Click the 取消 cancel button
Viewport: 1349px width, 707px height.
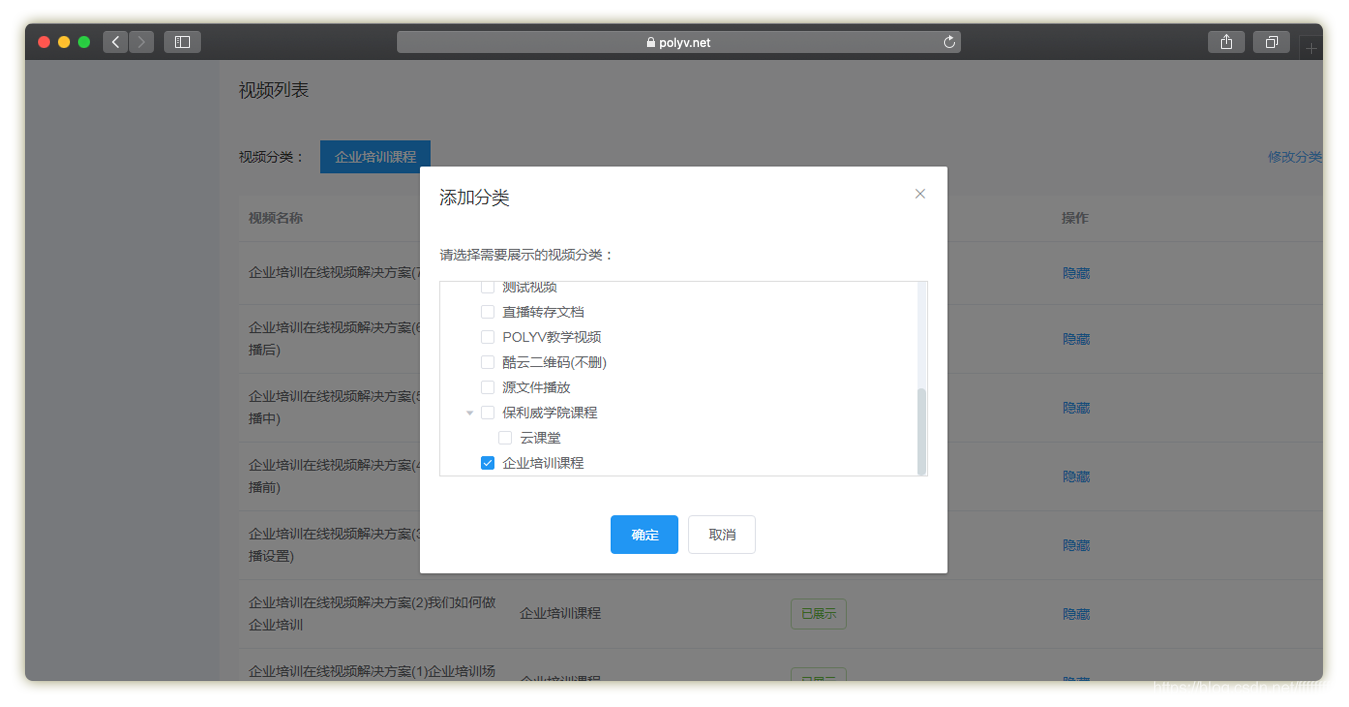coord(722,535)
